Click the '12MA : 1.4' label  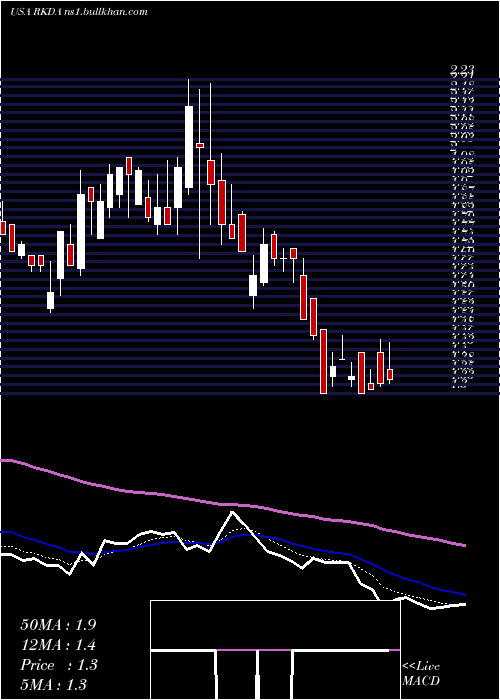(x=58, y=645)
